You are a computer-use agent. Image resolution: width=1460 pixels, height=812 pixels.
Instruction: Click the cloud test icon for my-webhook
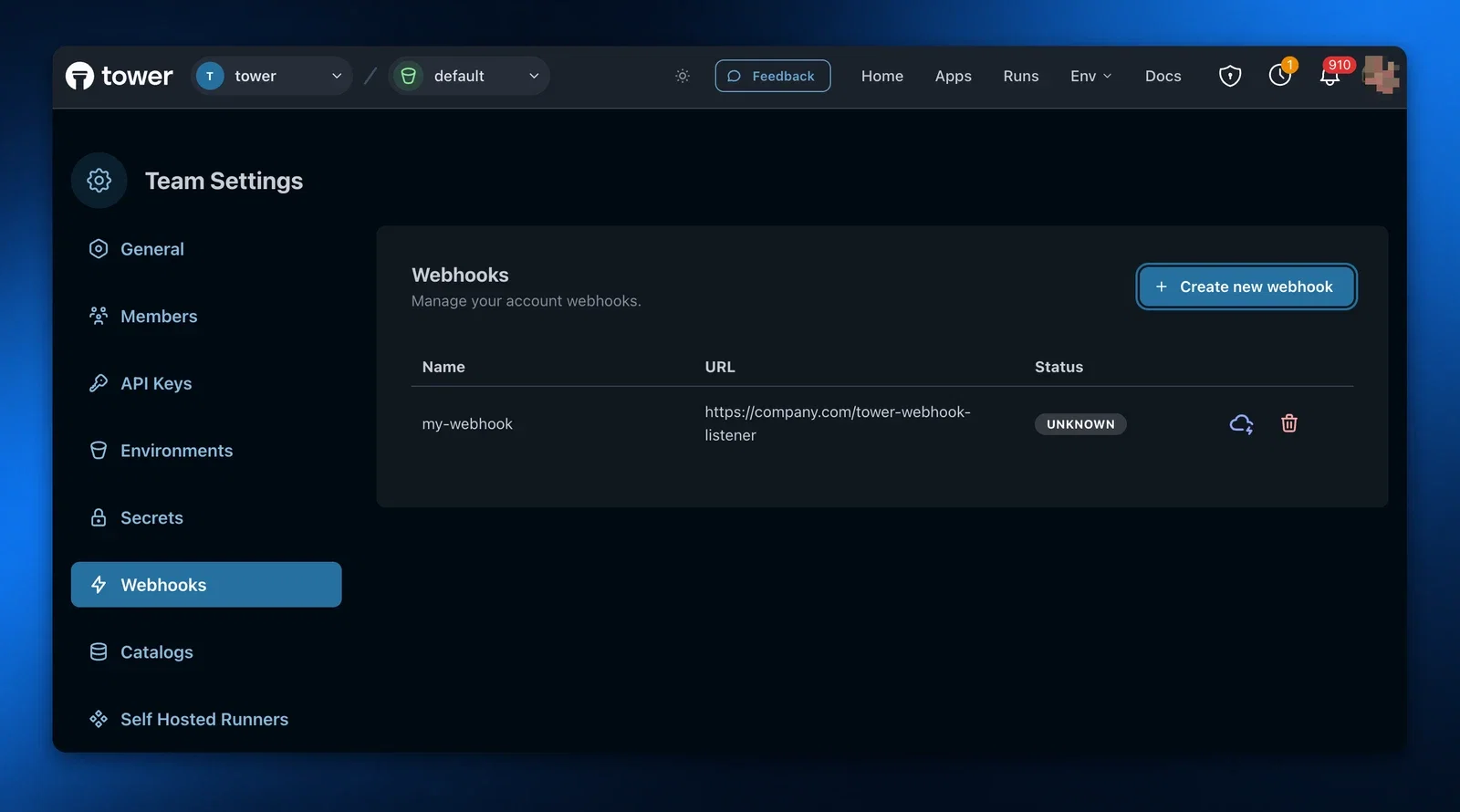click(1241, 423)
